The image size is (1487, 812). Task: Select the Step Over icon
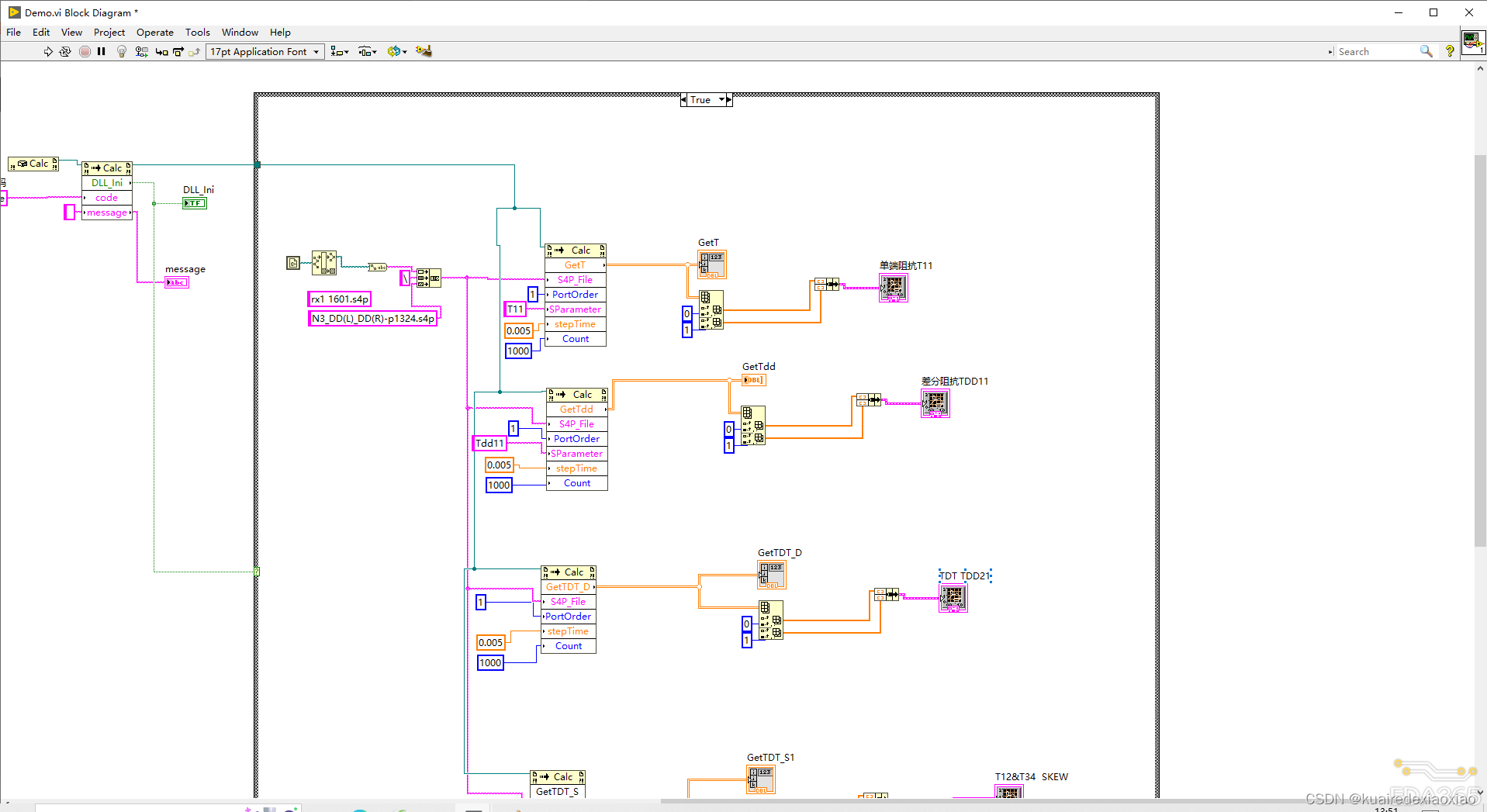178,51
